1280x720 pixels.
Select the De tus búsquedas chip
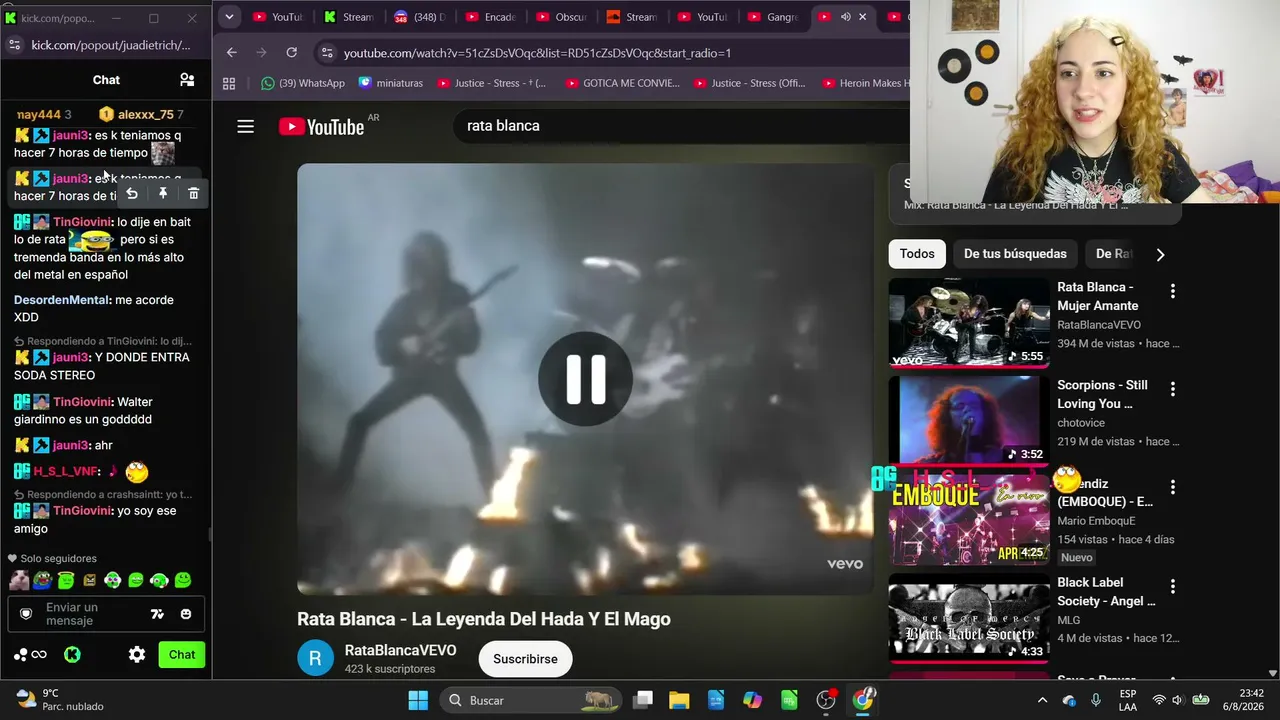(x=1015, y=254)
